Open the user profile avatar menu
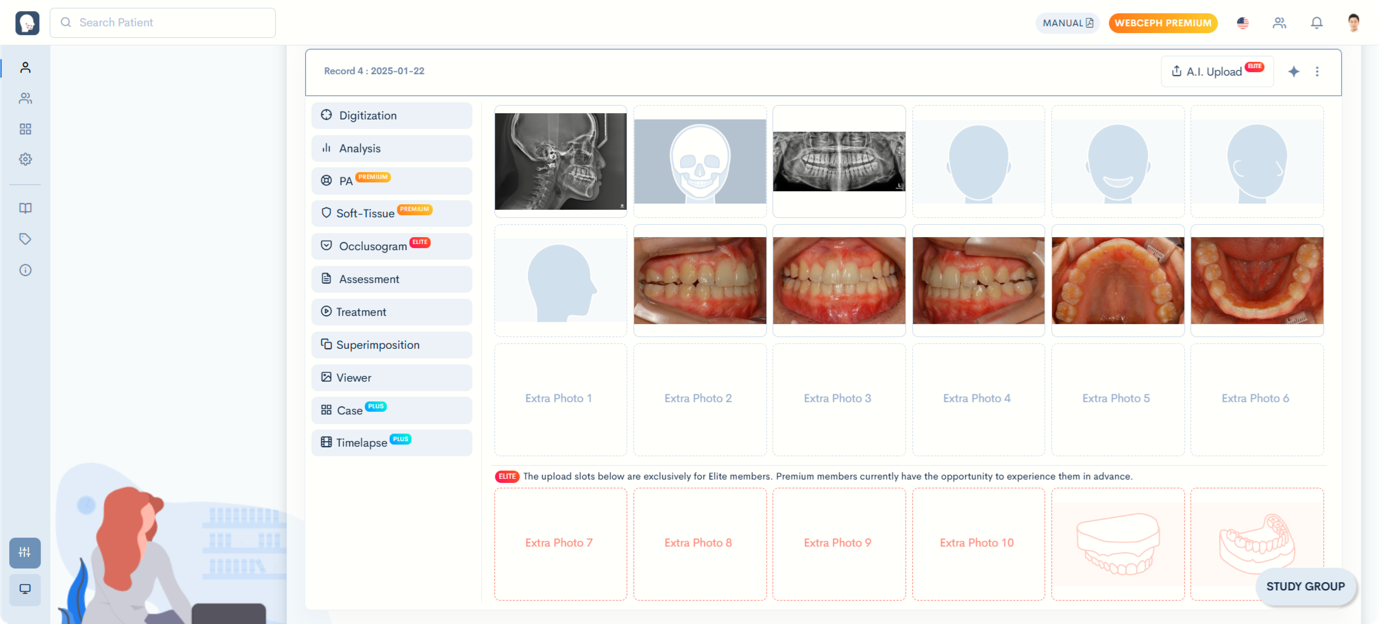 [1354, 23]
